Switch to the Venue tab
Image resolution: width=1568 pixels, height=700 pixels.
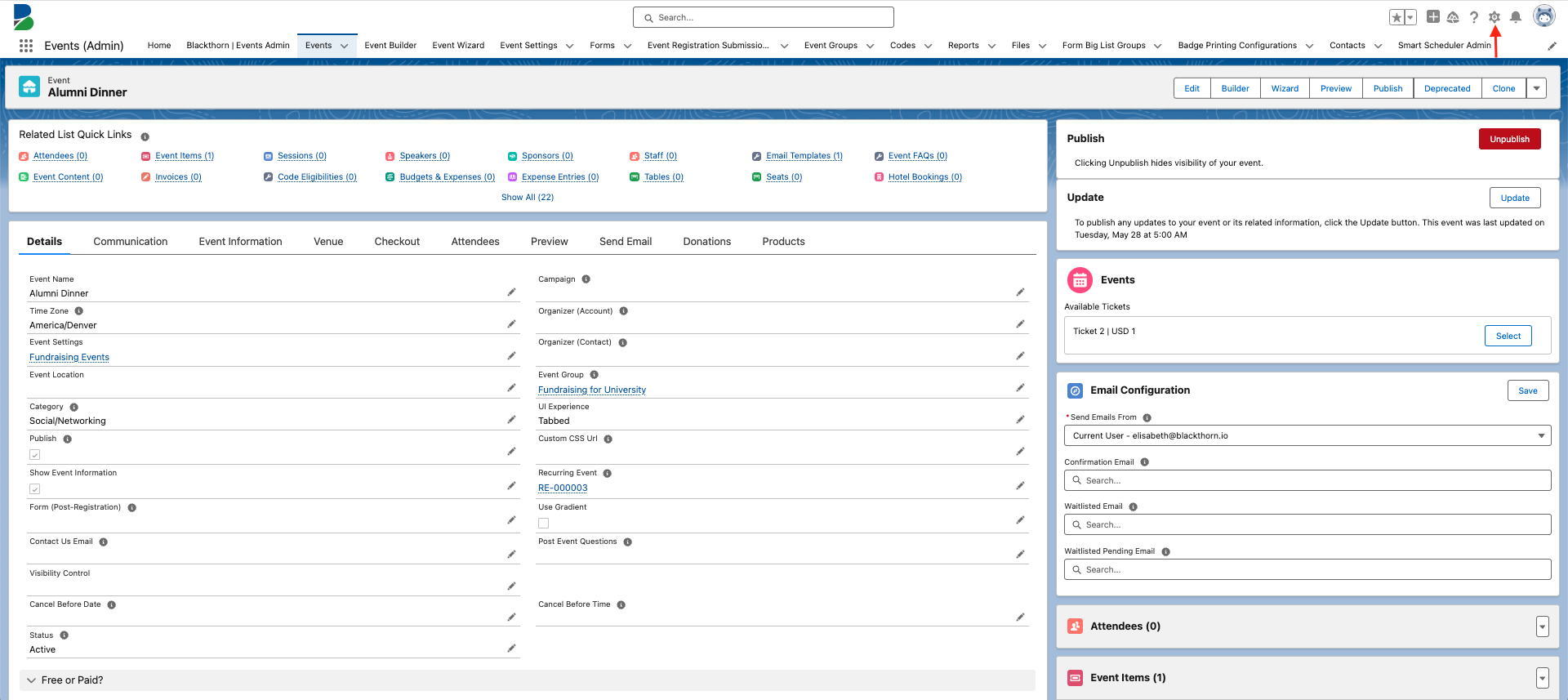pyautogui.click(x=328, y=242)
